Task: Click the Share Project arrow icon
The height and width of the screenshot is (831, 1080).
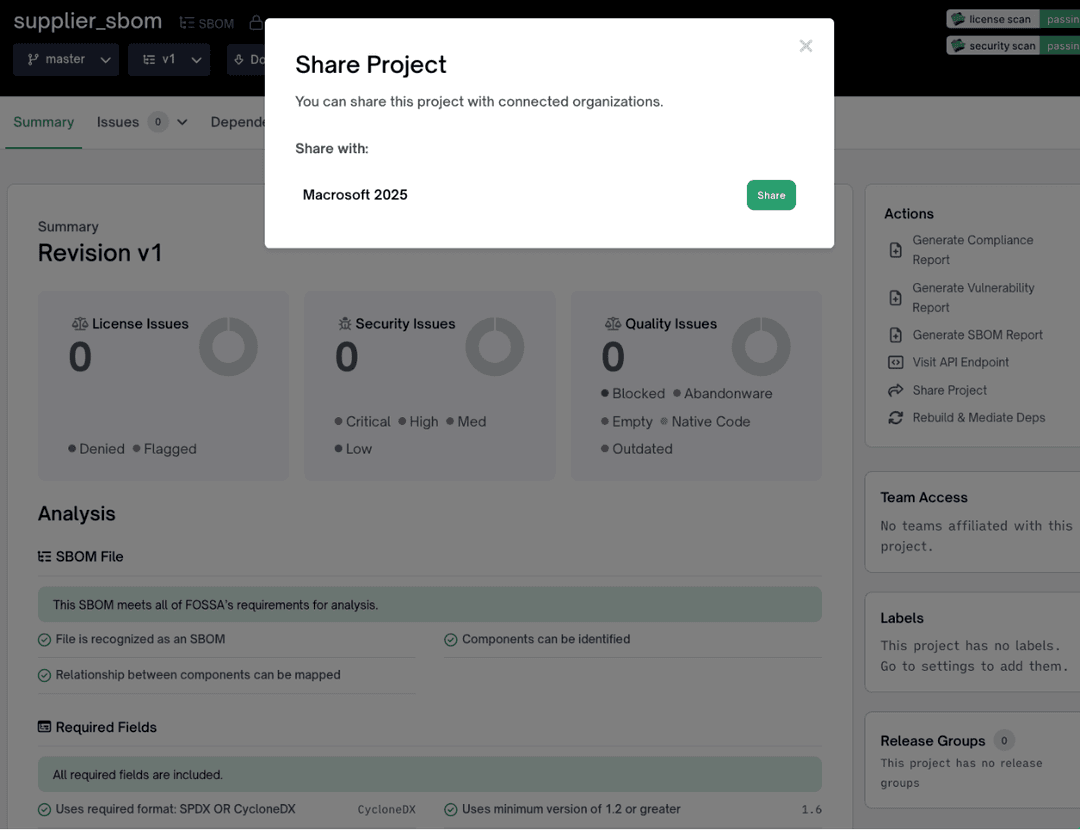Action: point(895,390)
